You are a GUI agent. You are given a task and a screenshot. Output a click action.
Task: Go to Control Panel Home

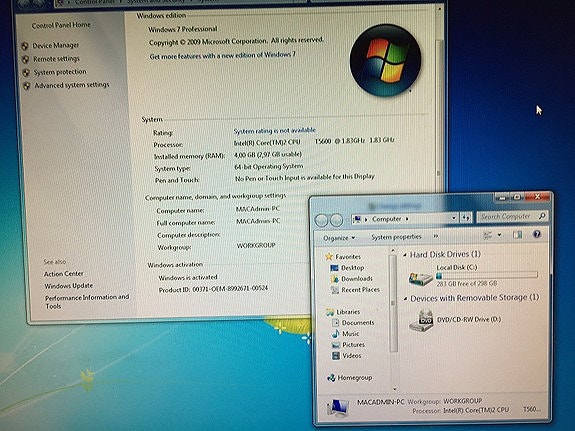click(61, 25)
